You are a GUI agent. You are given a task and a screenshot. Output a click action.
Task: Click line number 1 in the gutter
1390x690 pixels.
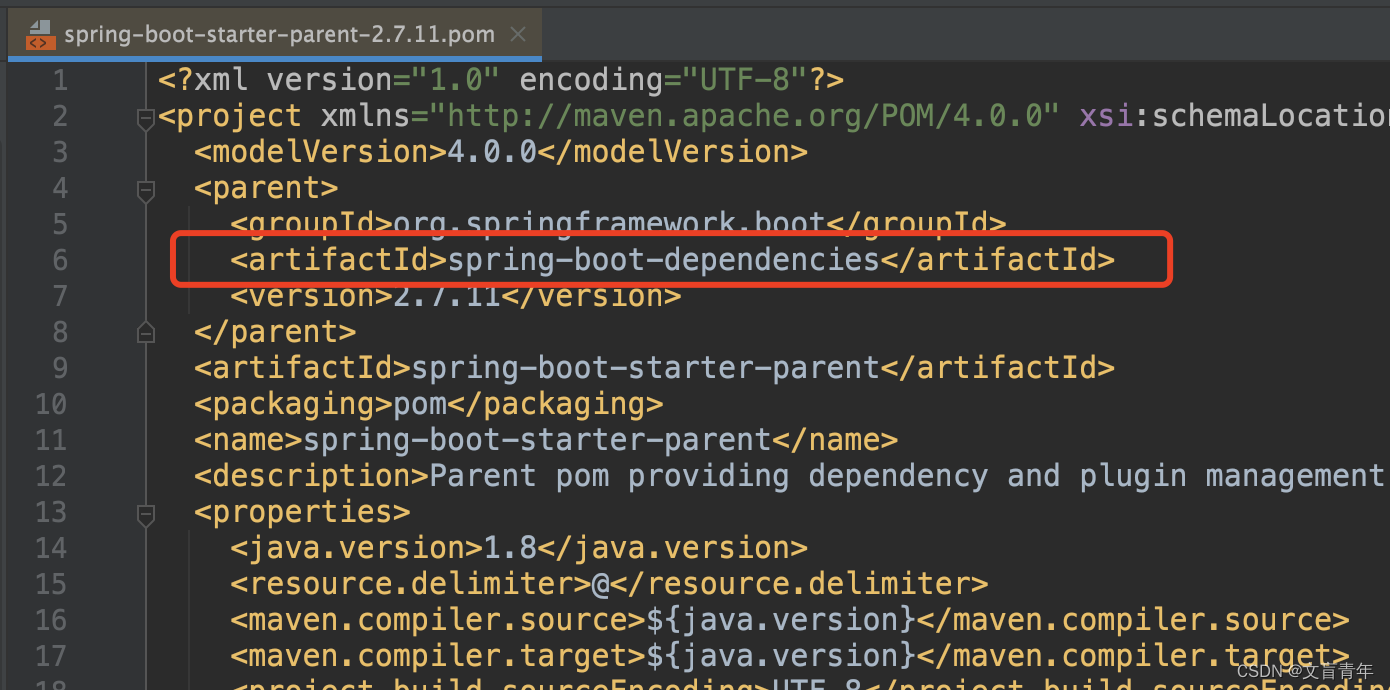tap(60, 80)
